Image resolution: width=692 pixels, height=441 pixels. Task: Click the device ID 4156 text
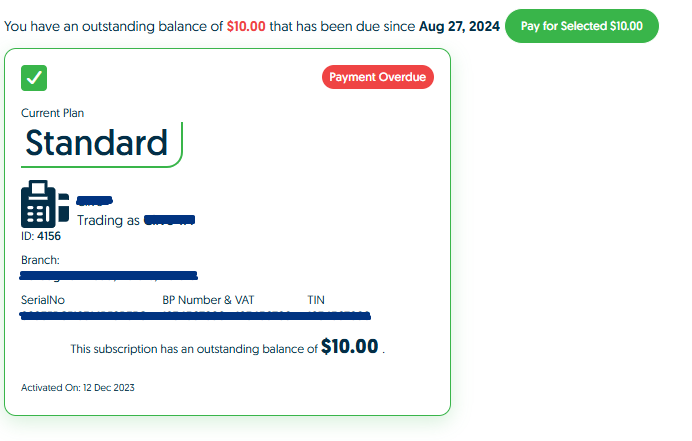click(41, 237)
